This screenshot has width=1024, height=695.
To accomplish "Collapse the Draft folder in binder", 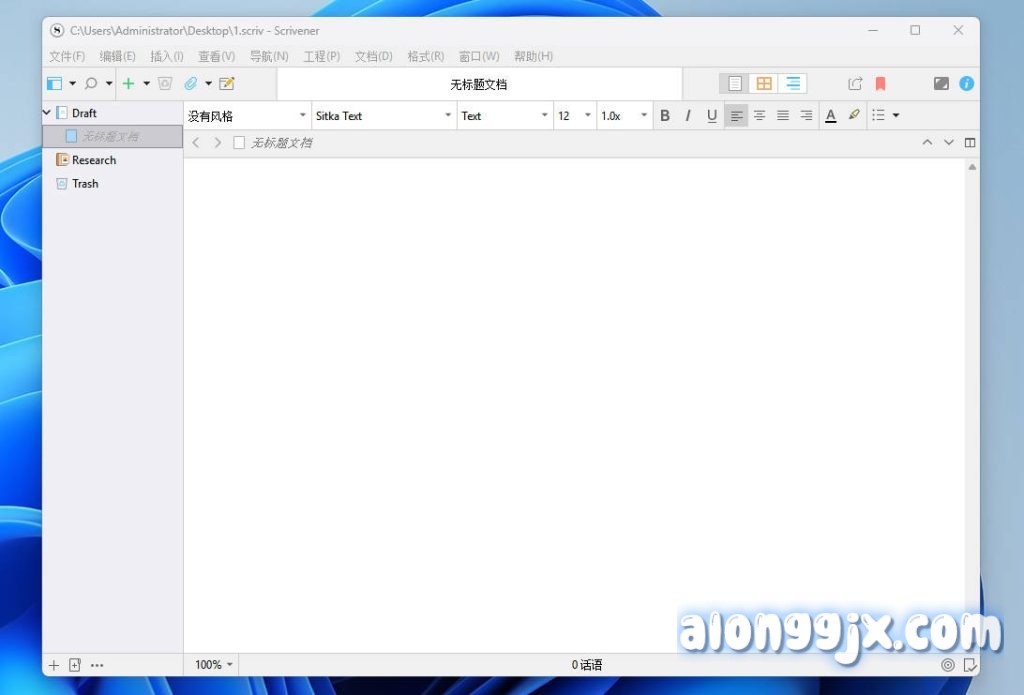I will coord(47,113).
